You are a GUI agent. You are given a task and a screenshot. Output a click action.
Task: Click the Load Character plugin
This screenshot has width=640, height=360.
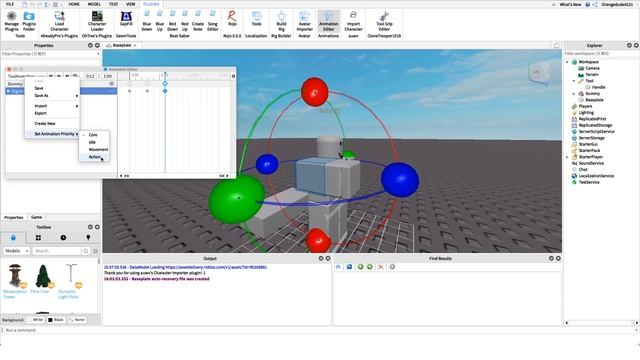59,21
